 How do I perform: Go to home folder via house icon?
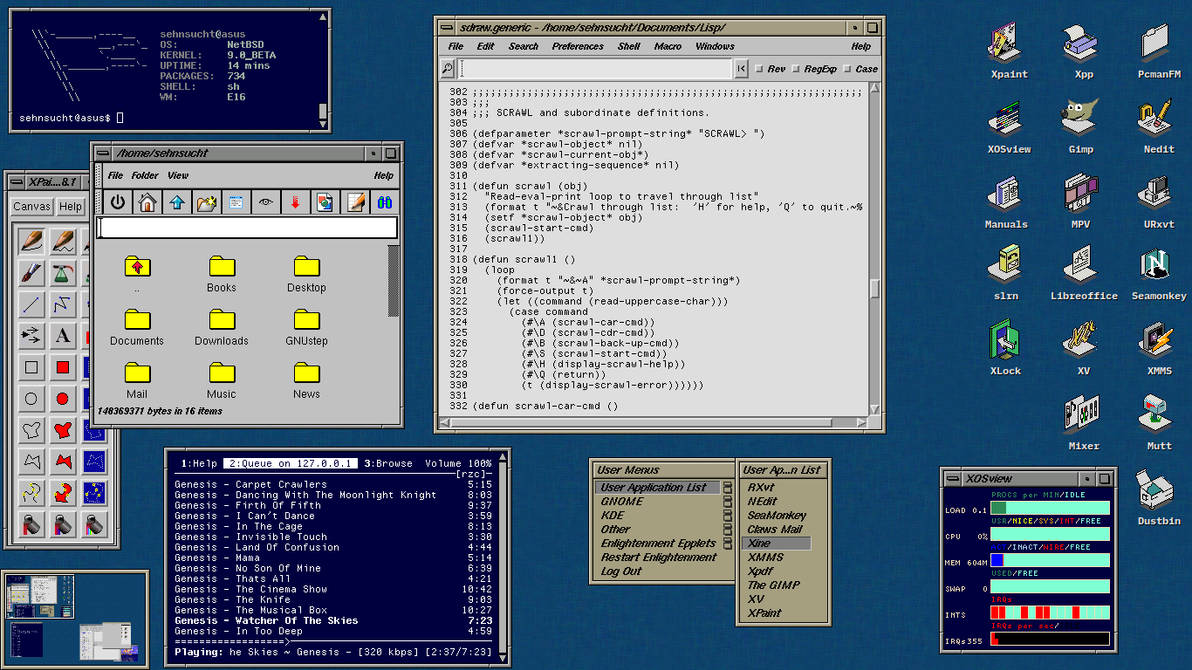click(x=147, y=202)
